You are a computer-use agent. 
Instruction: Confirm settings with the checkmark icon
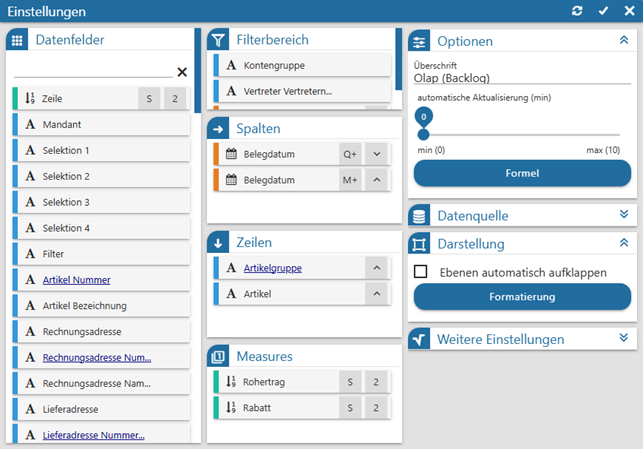(603, 10)
